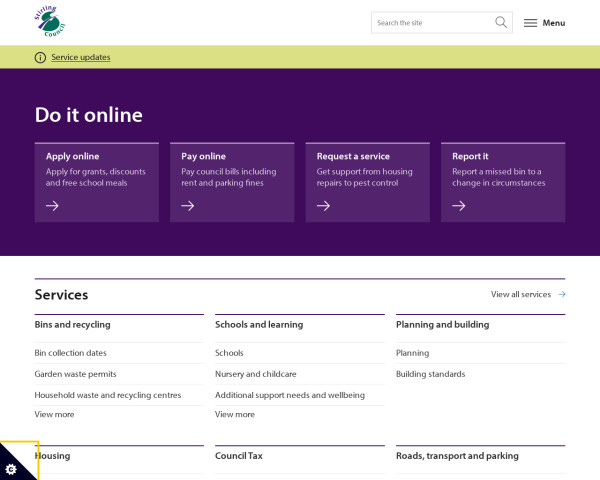Screen dimensions: 600x480
Task: Open Roads, transport and parking heading
Action: (x=457, y=456)
